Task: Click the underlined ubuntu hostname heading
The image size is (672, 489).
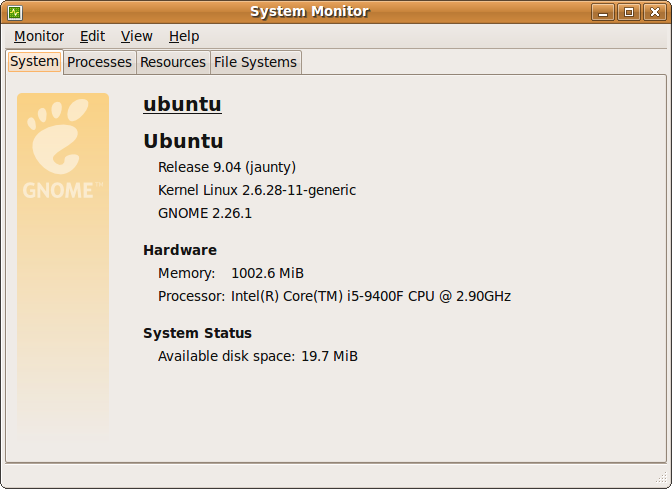Action: tap(182, 104)
